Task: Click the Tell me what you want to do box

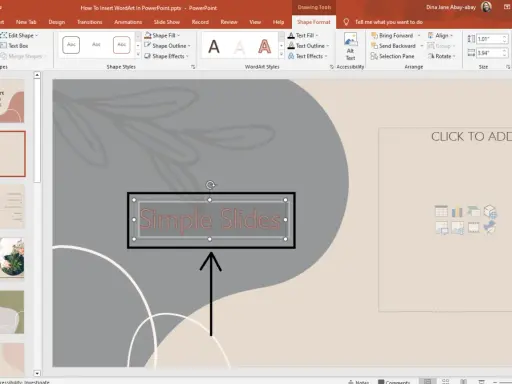Action: coord(389,22)
